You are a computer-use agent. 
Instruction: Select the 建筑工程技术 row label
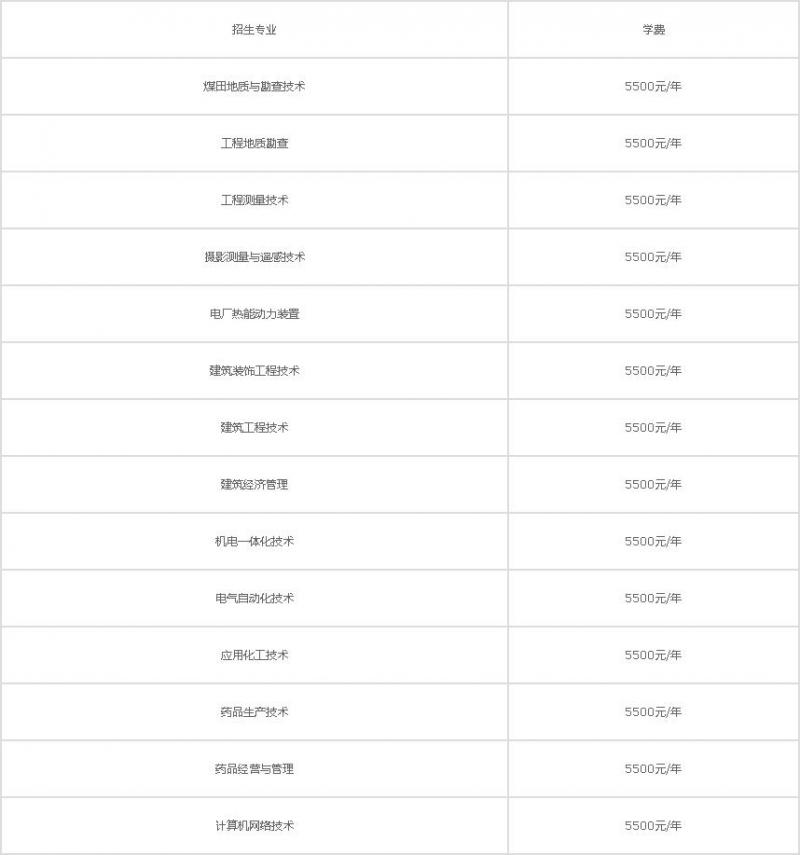254,428
